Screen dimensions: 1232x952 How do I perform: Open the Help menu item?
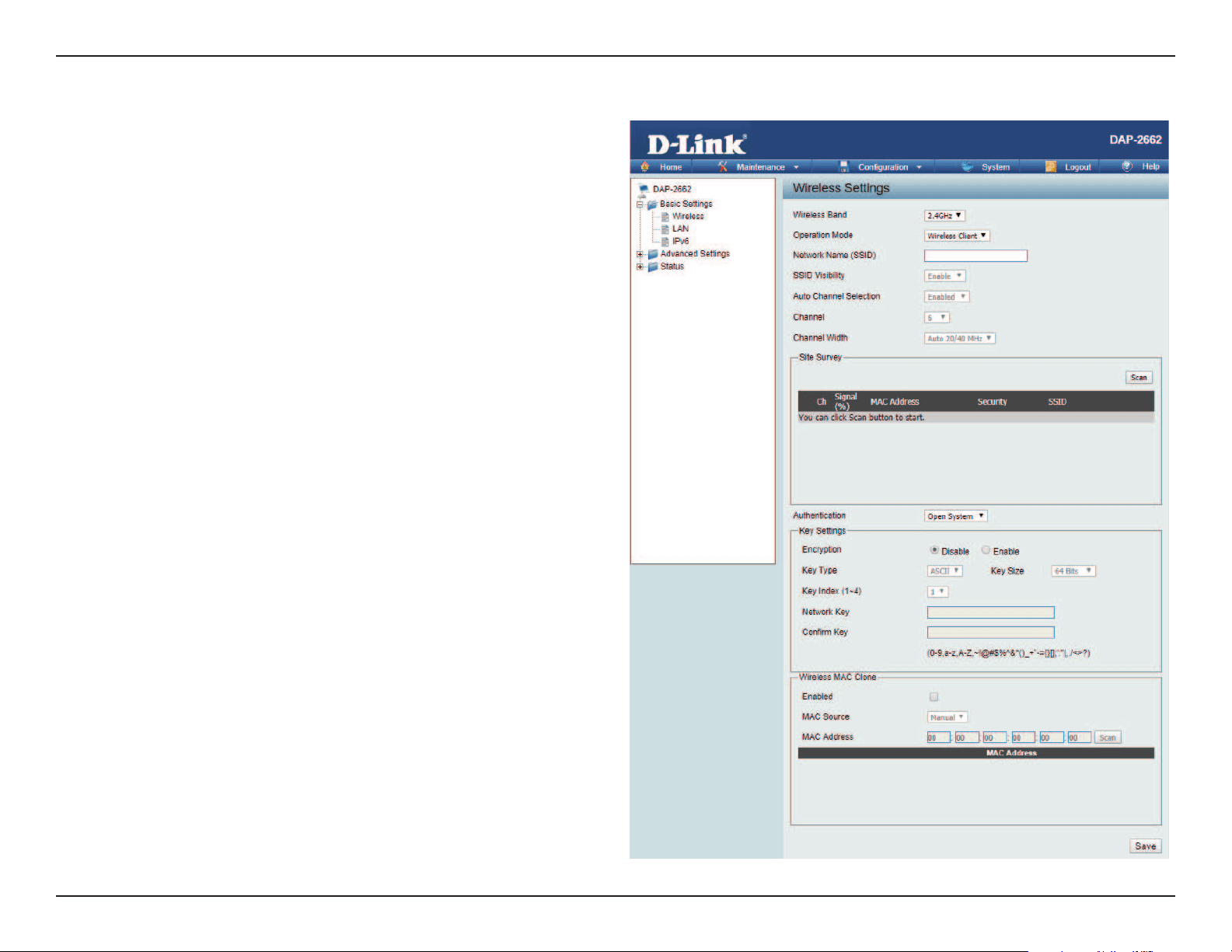[x=1151, y=166]
